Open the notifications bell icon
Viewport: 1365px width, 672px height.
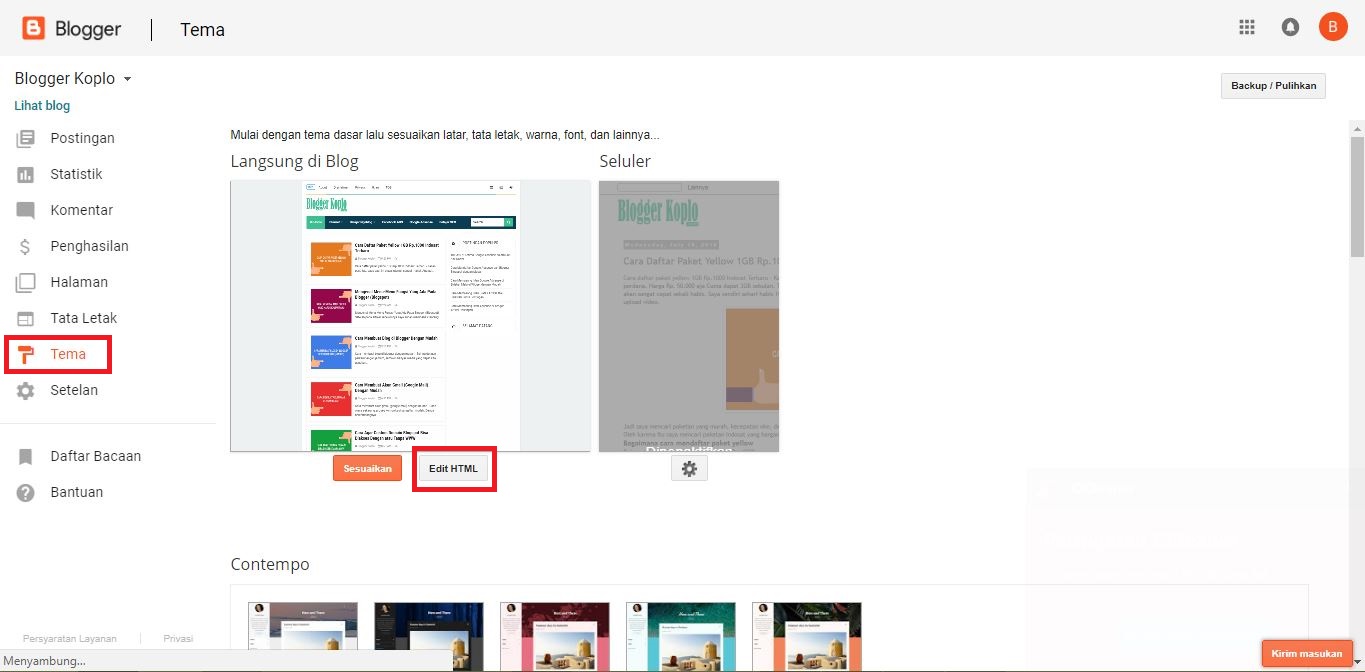pos(1290,28)
